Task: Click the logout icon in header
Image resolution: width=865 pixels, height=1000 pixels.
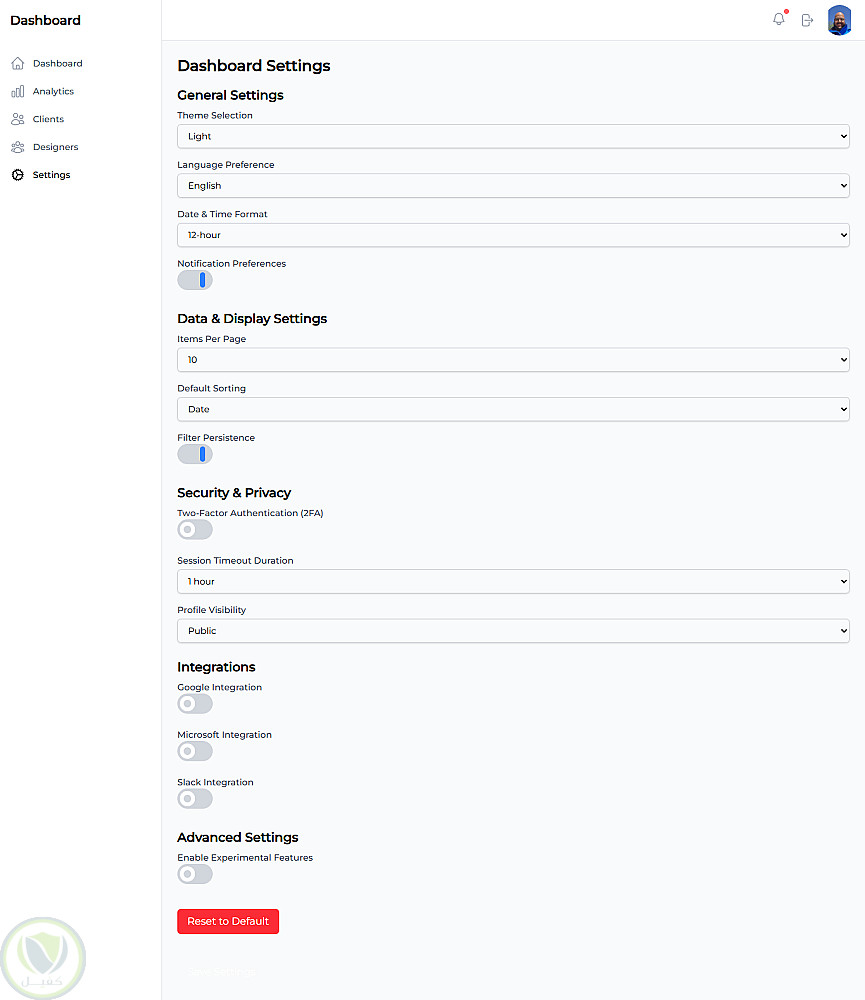Action: [807, 20]
